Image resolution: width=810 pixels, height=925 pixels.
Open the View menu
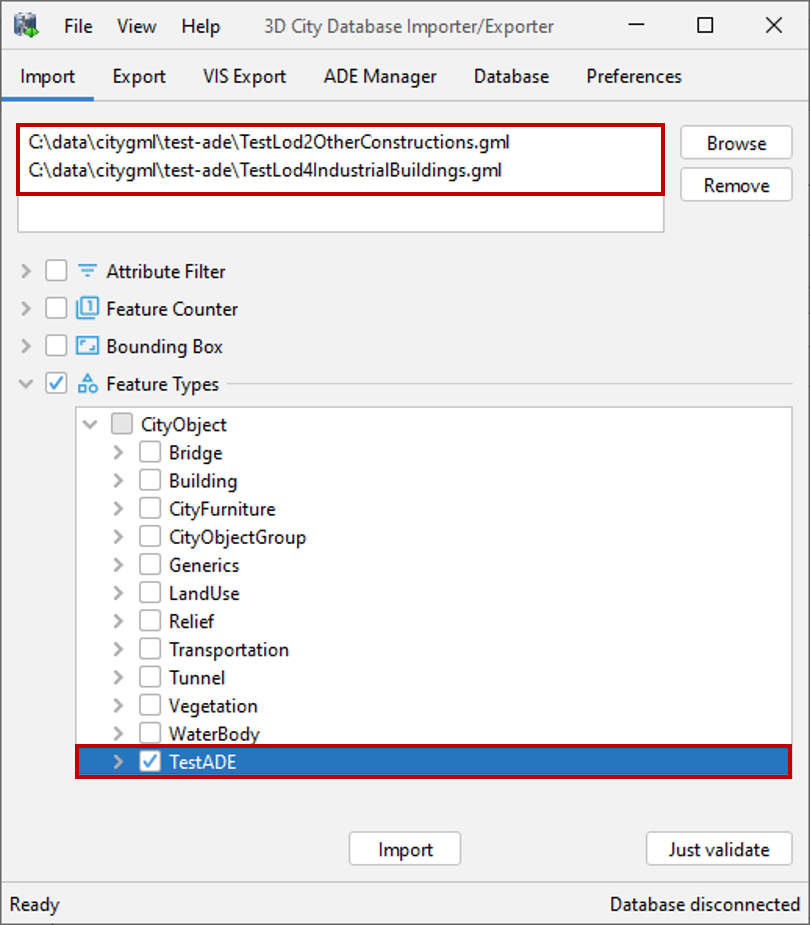136,26
